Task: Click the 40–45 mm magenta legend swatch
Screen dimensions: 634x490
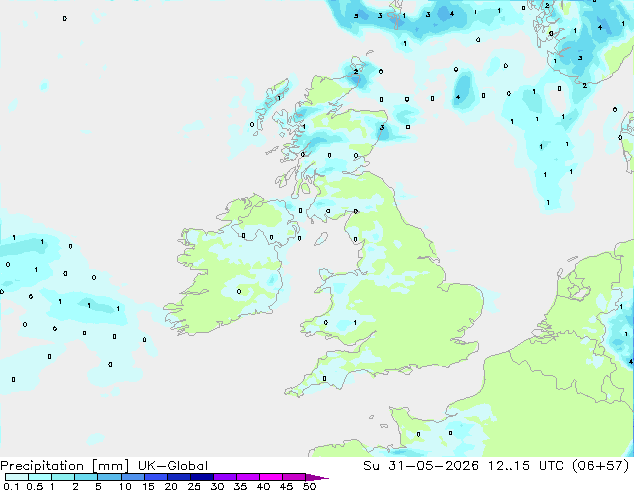Action: 271,477
